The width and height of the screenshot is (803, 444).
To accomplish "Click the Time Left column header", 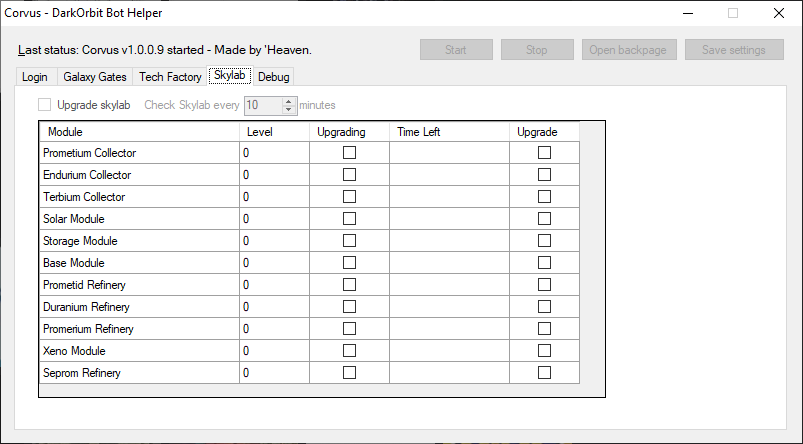I will click(450, 132).
